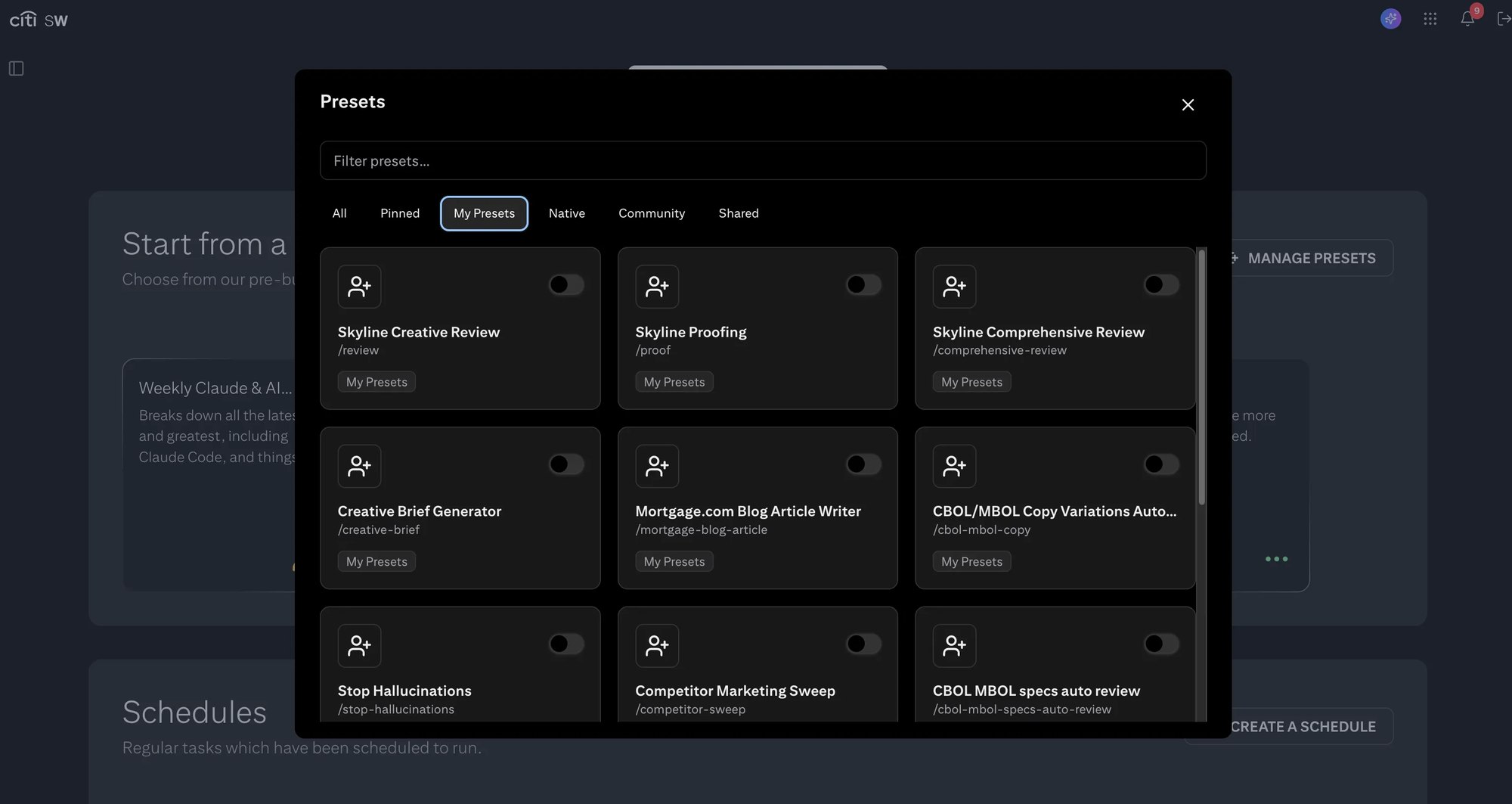Click the sign-out icon in header

pos(1504,19)
